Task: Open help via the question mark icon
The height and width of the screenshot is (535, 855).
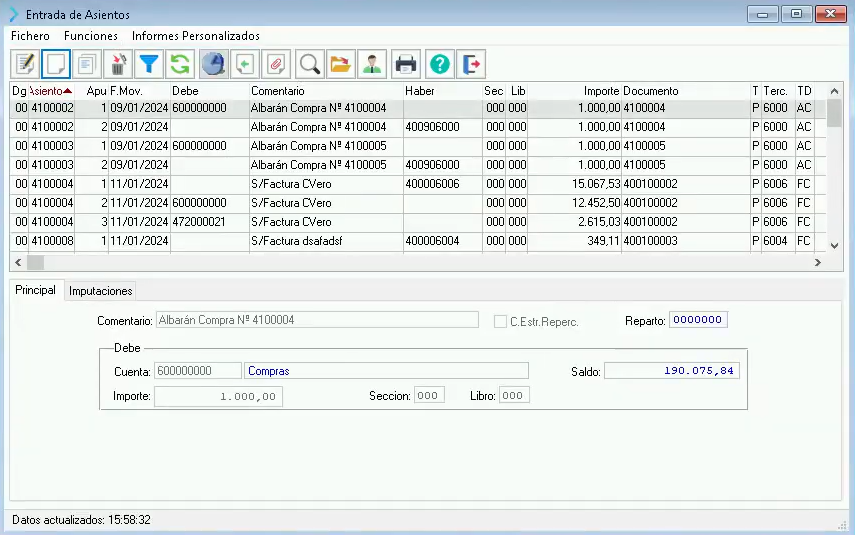Action: [x=439, y=64]
